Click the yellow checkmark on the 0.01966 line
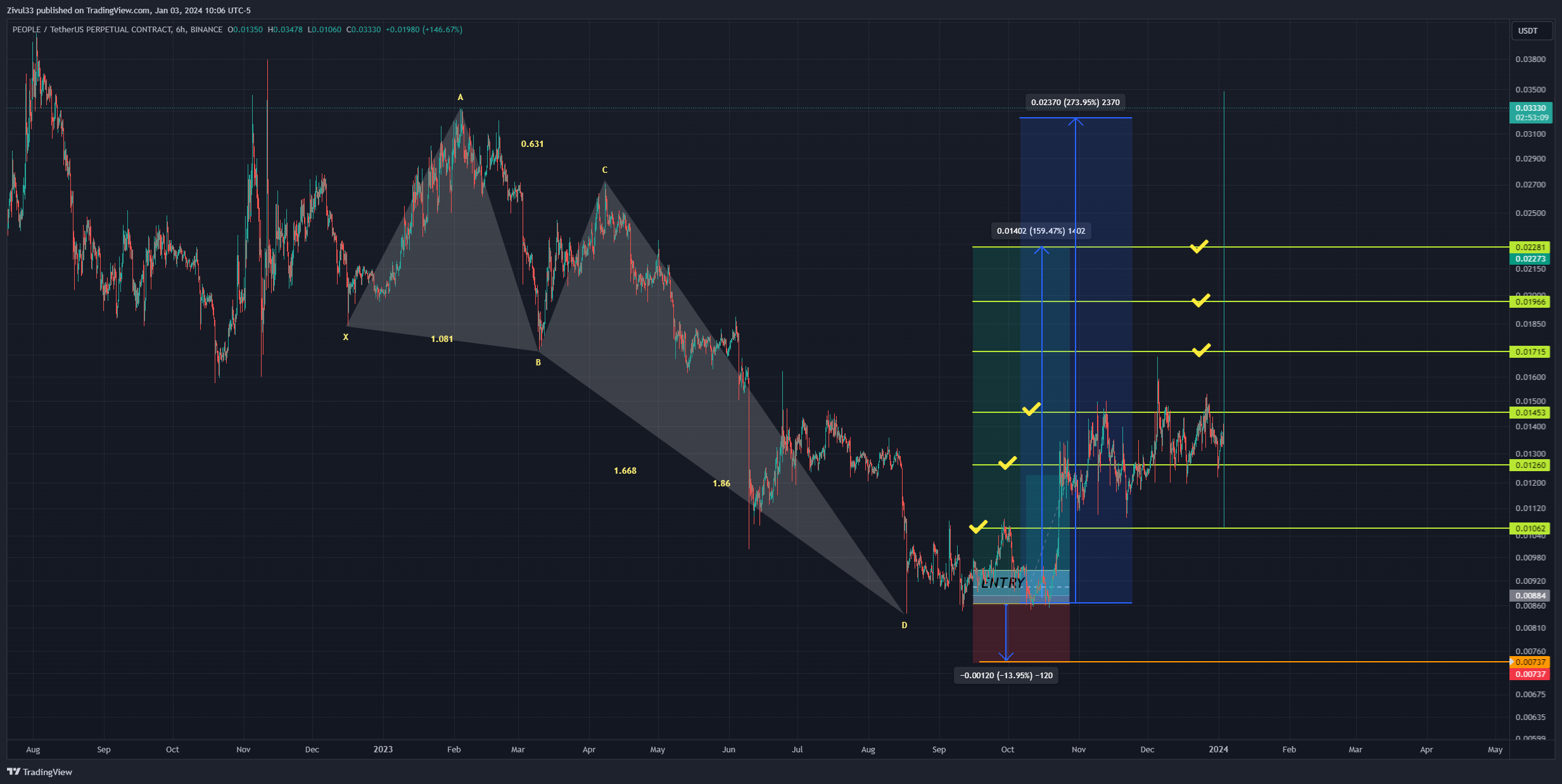 pos(1200,300)
